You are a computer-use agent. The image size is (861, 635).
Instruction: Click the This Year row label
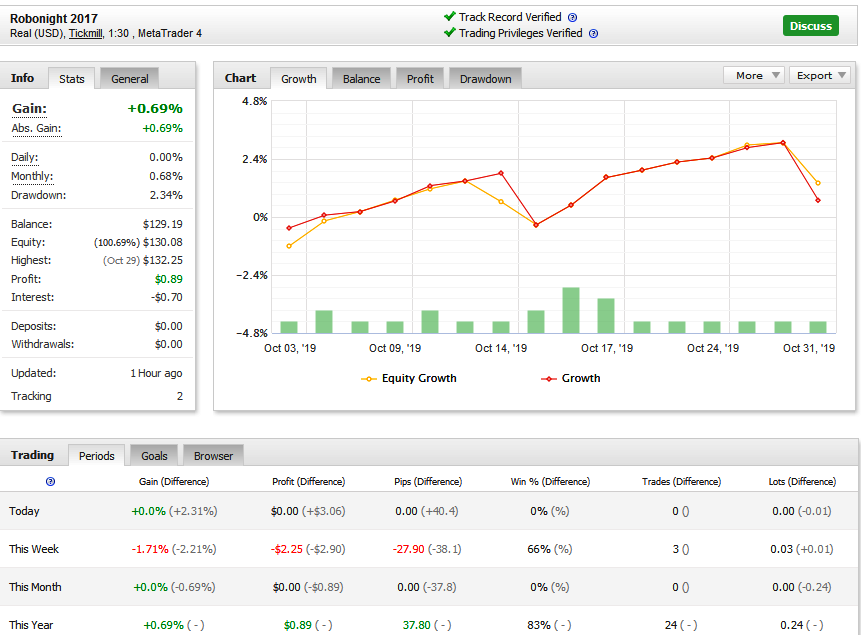(31, 625)
